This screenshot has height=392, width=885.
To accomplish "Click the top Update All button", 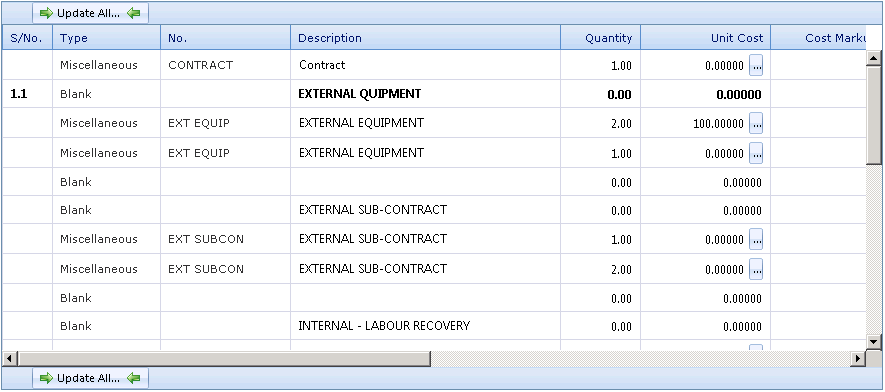I will (x=90, y=13).
